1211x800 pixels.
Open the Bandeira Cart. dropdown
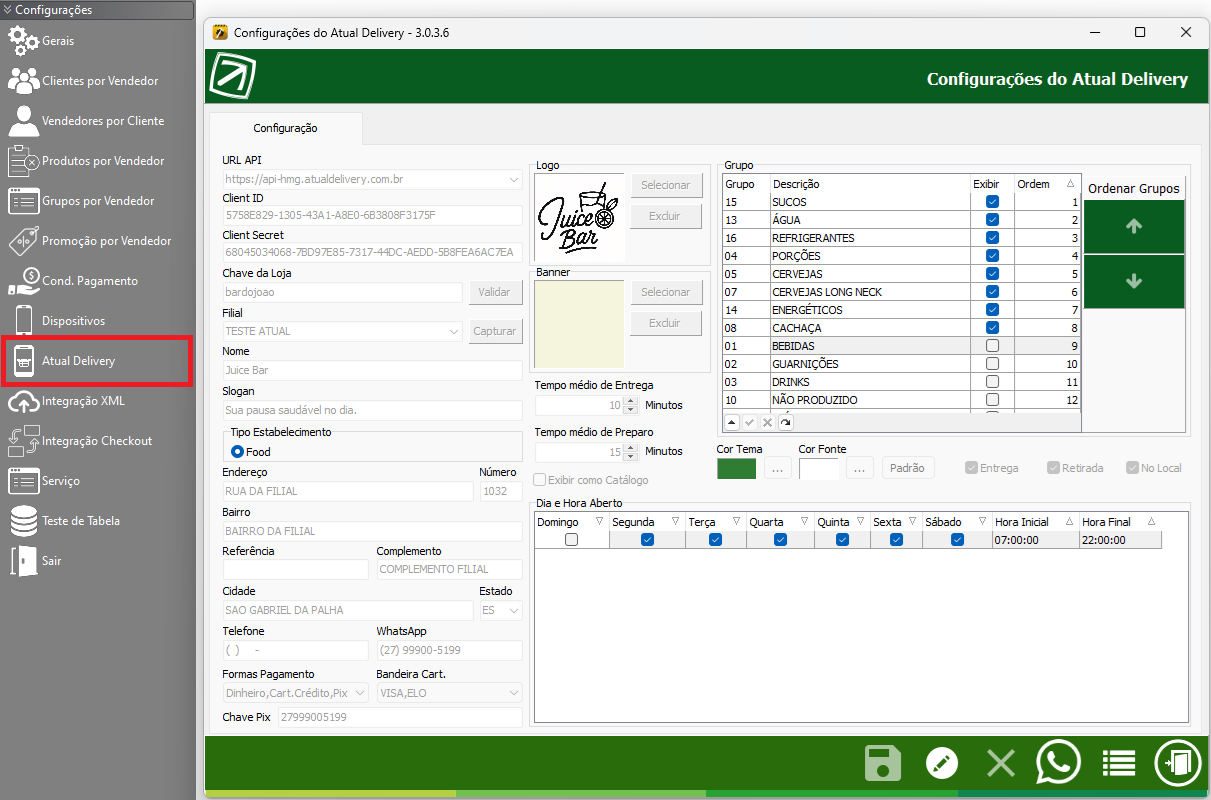click(514, 693)
